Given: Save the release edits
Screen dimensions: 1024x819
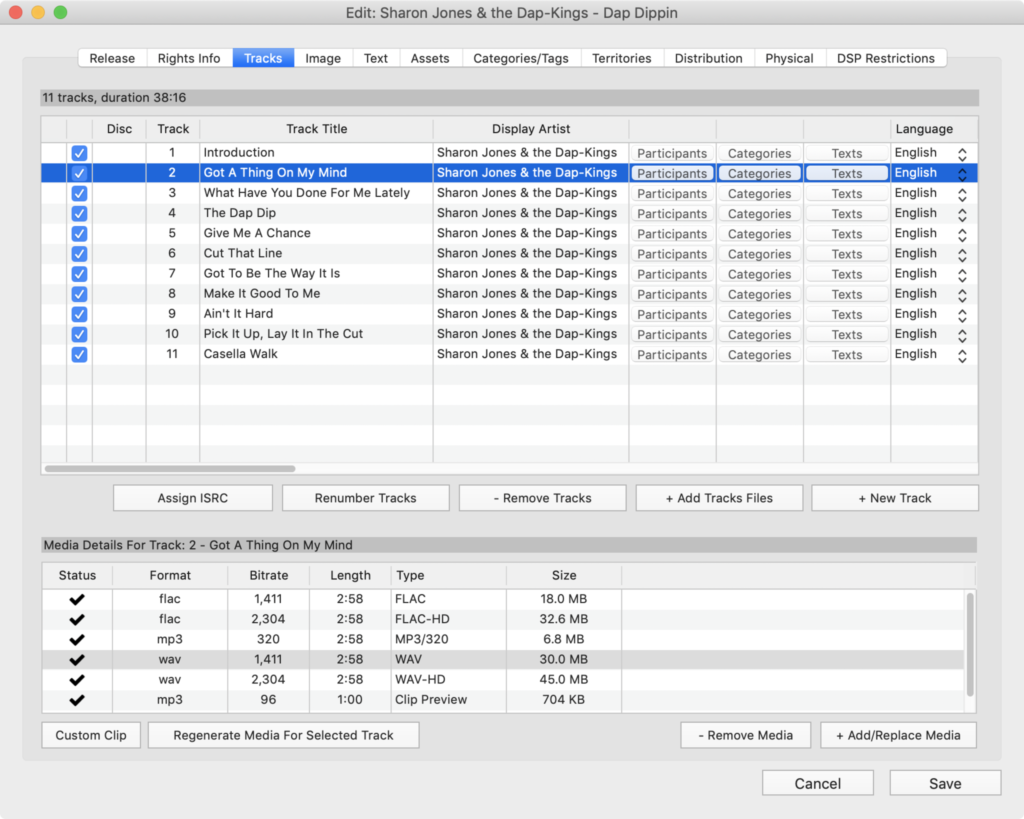Looking at the screenshot, I should pos(945,783).
